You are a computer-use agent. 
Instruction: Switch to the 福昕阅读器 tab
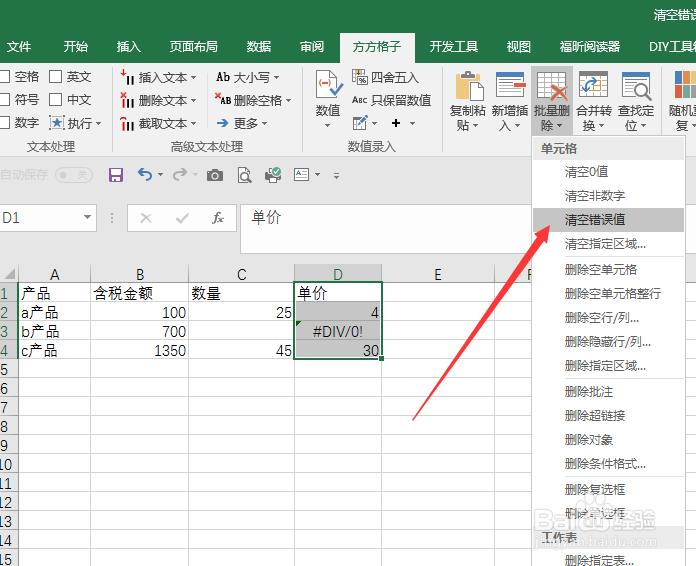pyautogui.click(x=589, y=47)
